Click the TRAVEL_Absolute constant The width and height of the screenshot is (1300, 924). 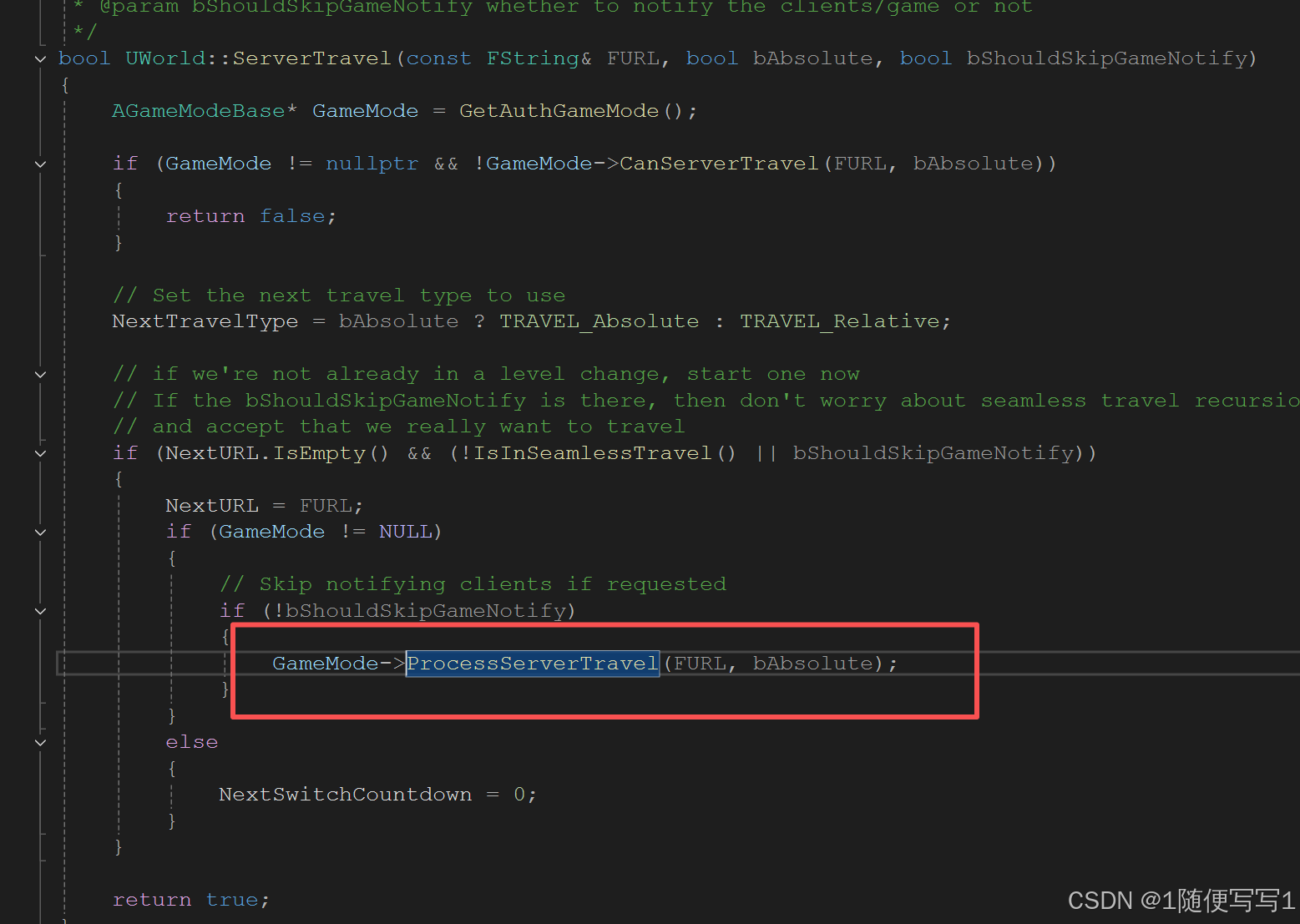coord(599,321)
